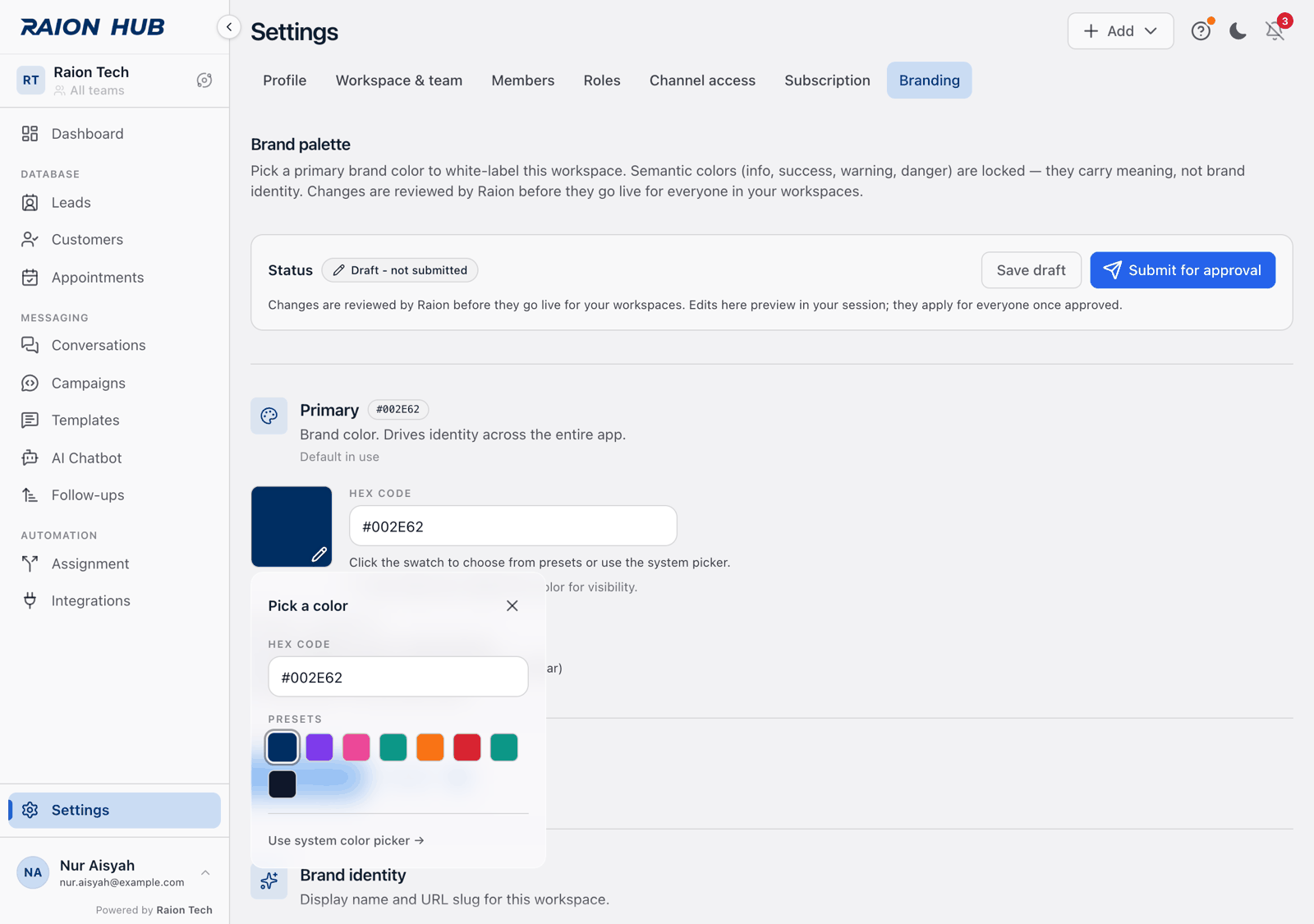Click the main Primary hex code field

click(513, 526)
